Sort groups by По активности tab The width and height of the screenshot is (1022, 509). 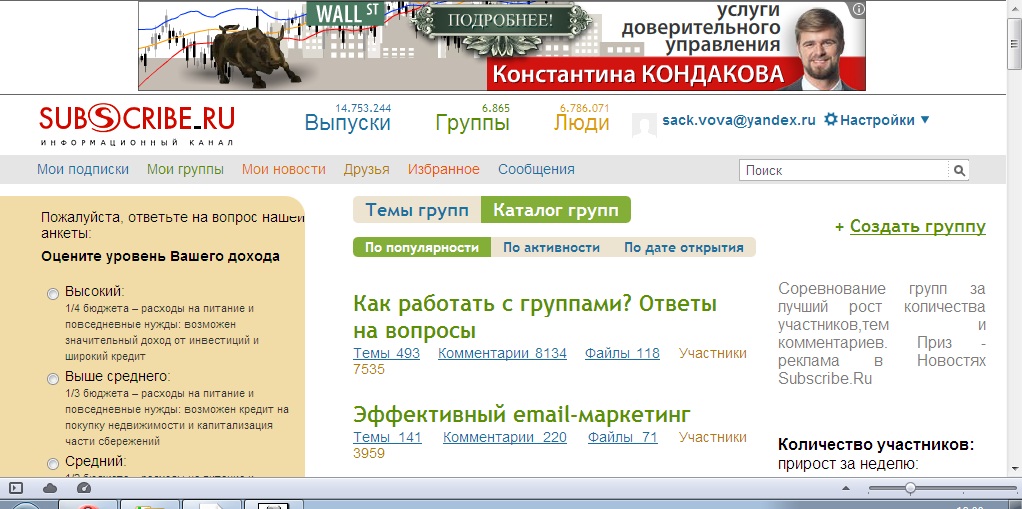[551, 247]
